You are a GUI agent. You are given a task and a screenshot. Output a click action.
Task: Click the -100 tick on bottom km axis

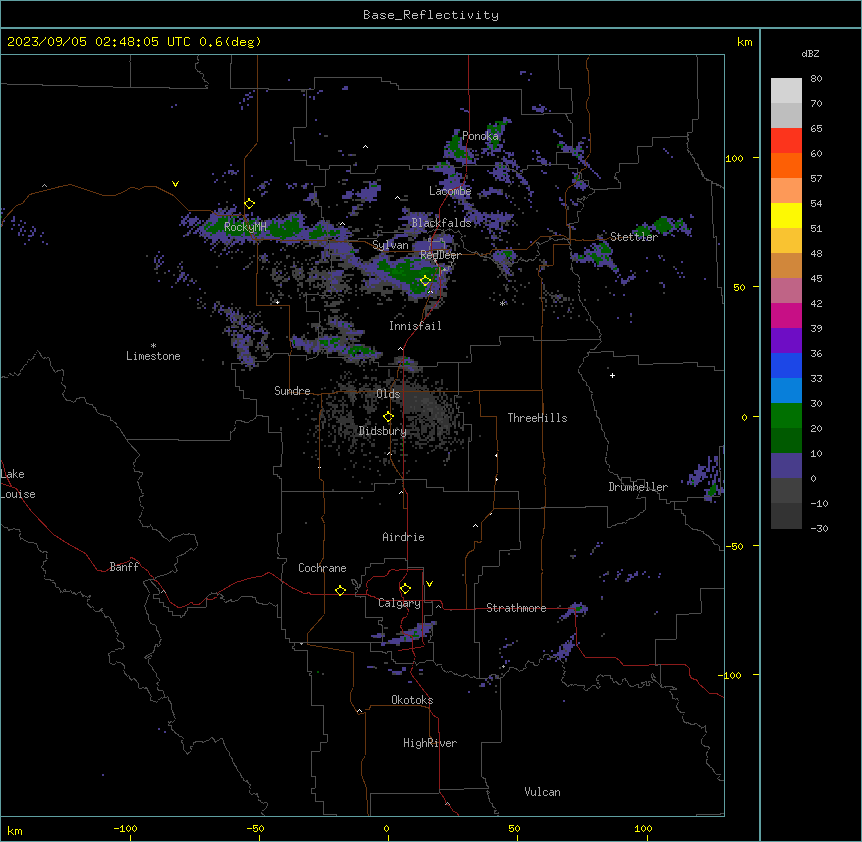(125, 828)
